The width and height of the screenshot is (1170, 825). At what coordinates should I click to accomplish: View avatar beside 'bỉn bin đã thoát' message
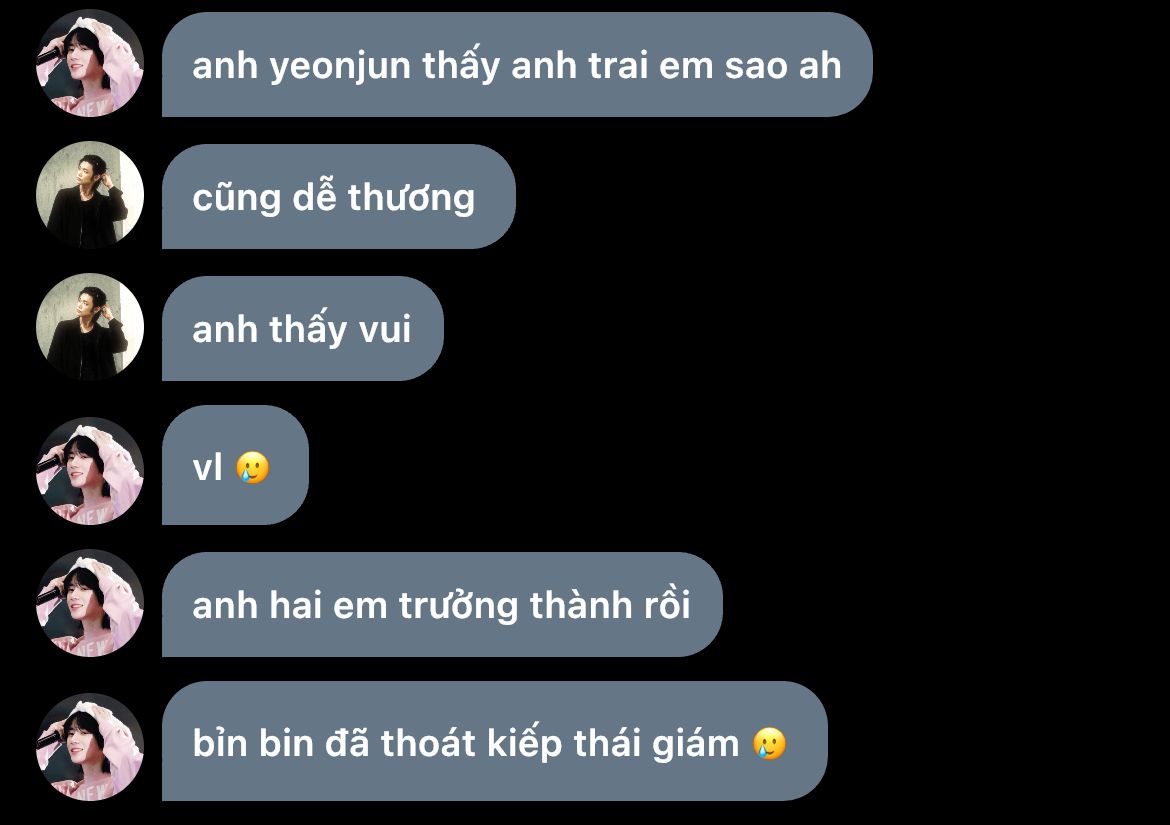point(90,747)
